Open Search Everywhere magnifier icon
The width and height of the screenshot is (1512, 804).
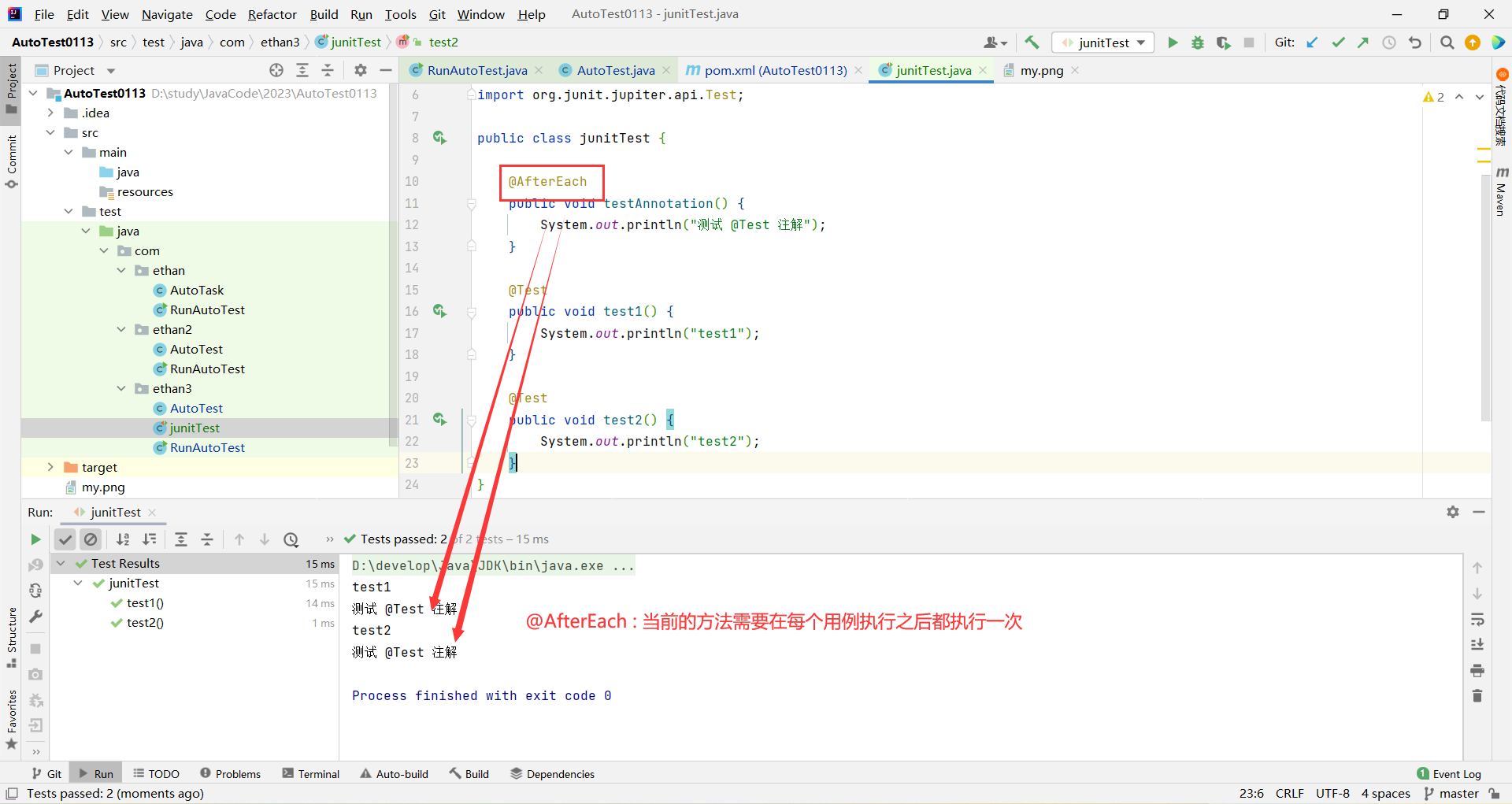pos(1447,43)
